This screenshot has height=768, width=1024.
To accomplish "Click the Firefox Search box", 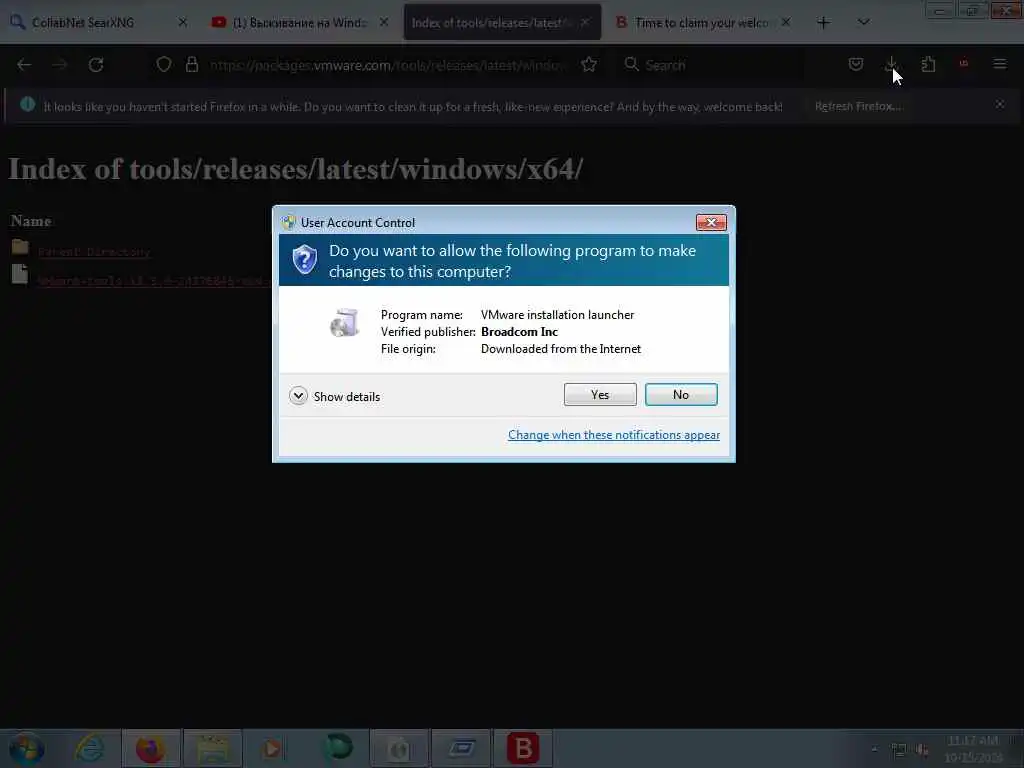I will click(x=712, y=65).
